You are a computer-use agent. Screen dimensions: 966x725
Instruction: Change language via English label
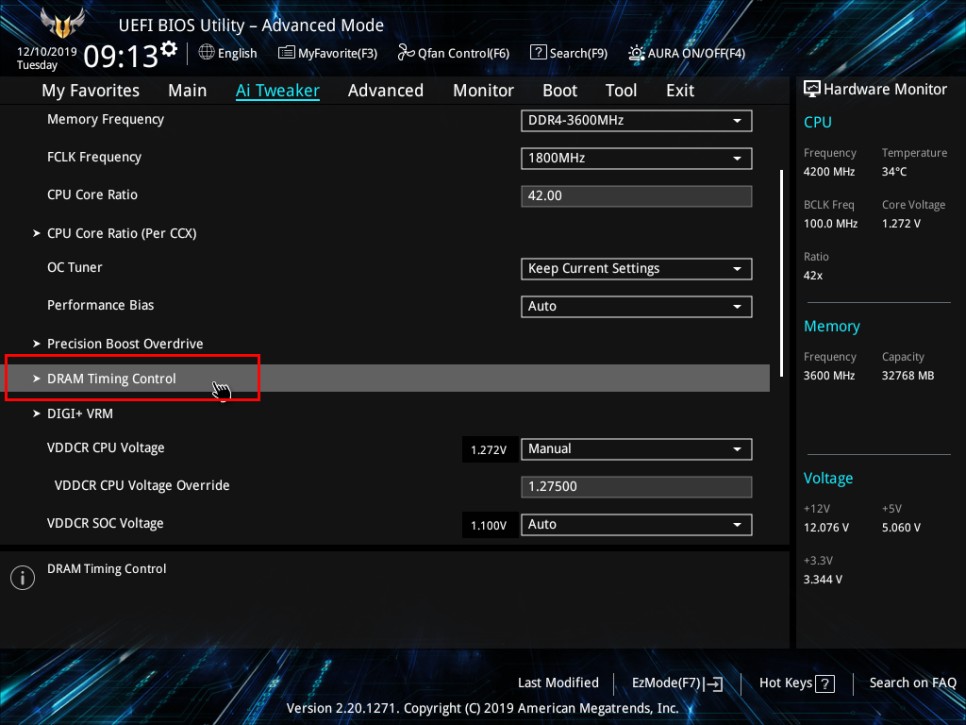click(x=237, y=54)
